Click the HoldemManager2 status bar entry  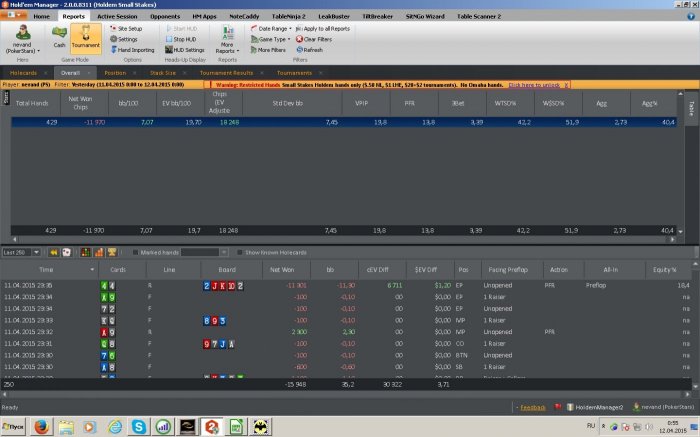[x=594, y=407]
